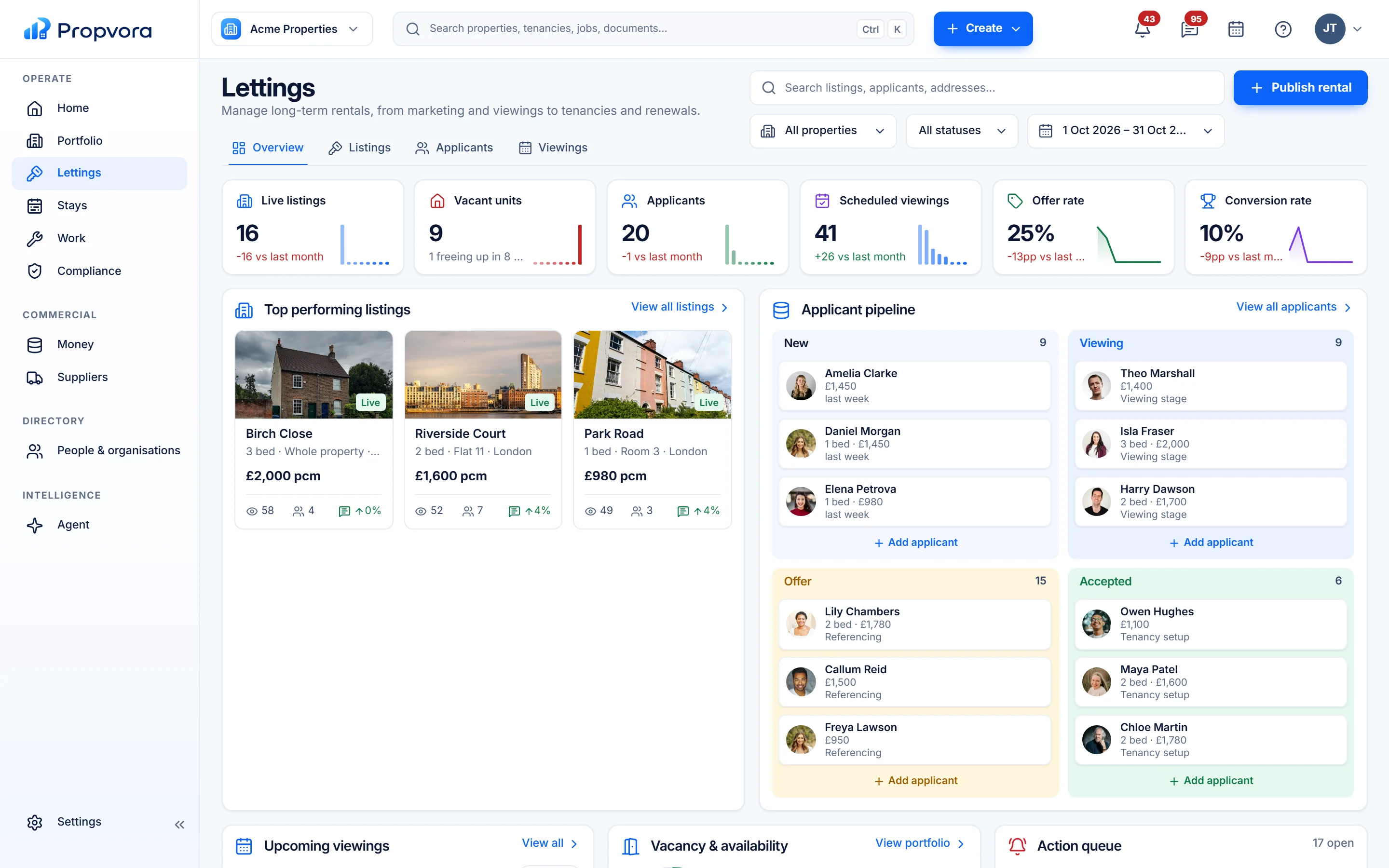
Task: Focus the global search properties field
Action: click(653, 29)
